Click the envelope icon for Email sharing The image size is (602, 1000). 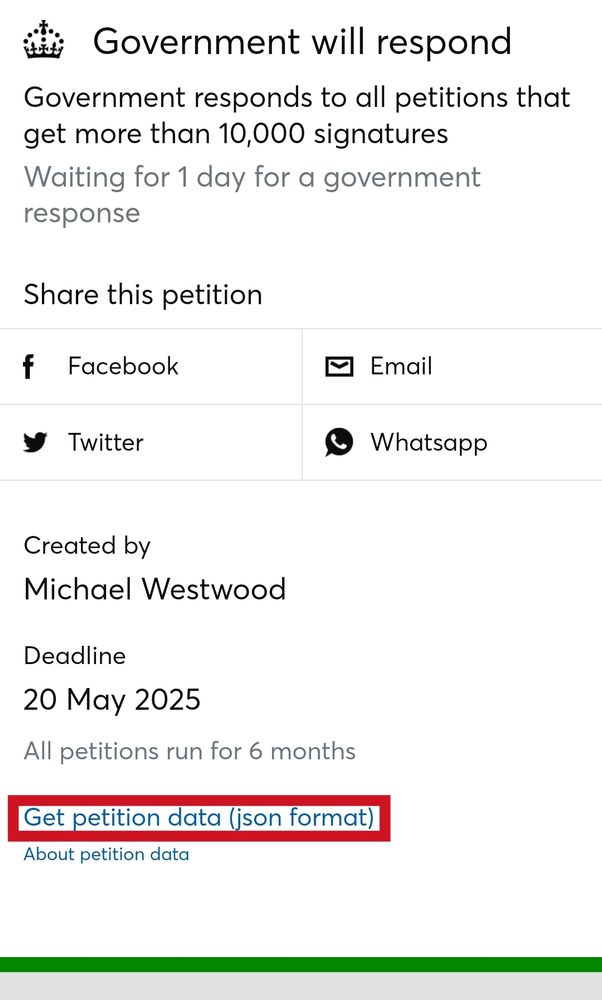(x=339, y=367)
